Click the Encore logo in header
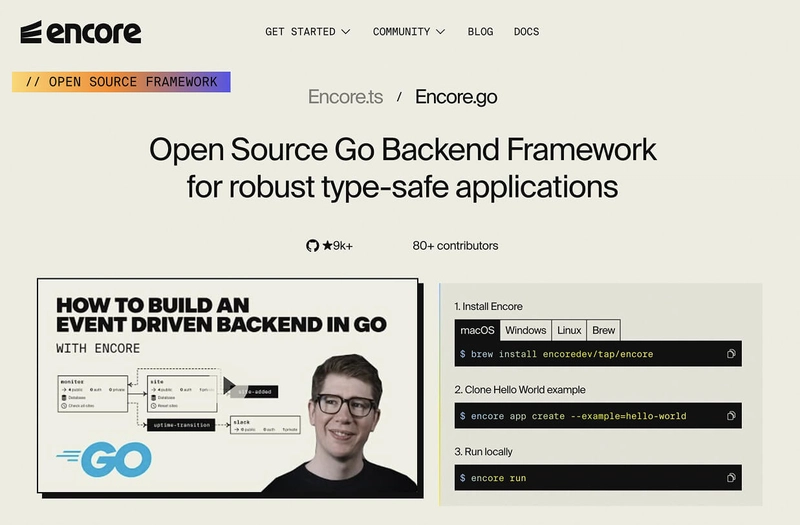This screenshot has width=800, height=525. coord(81,32)
